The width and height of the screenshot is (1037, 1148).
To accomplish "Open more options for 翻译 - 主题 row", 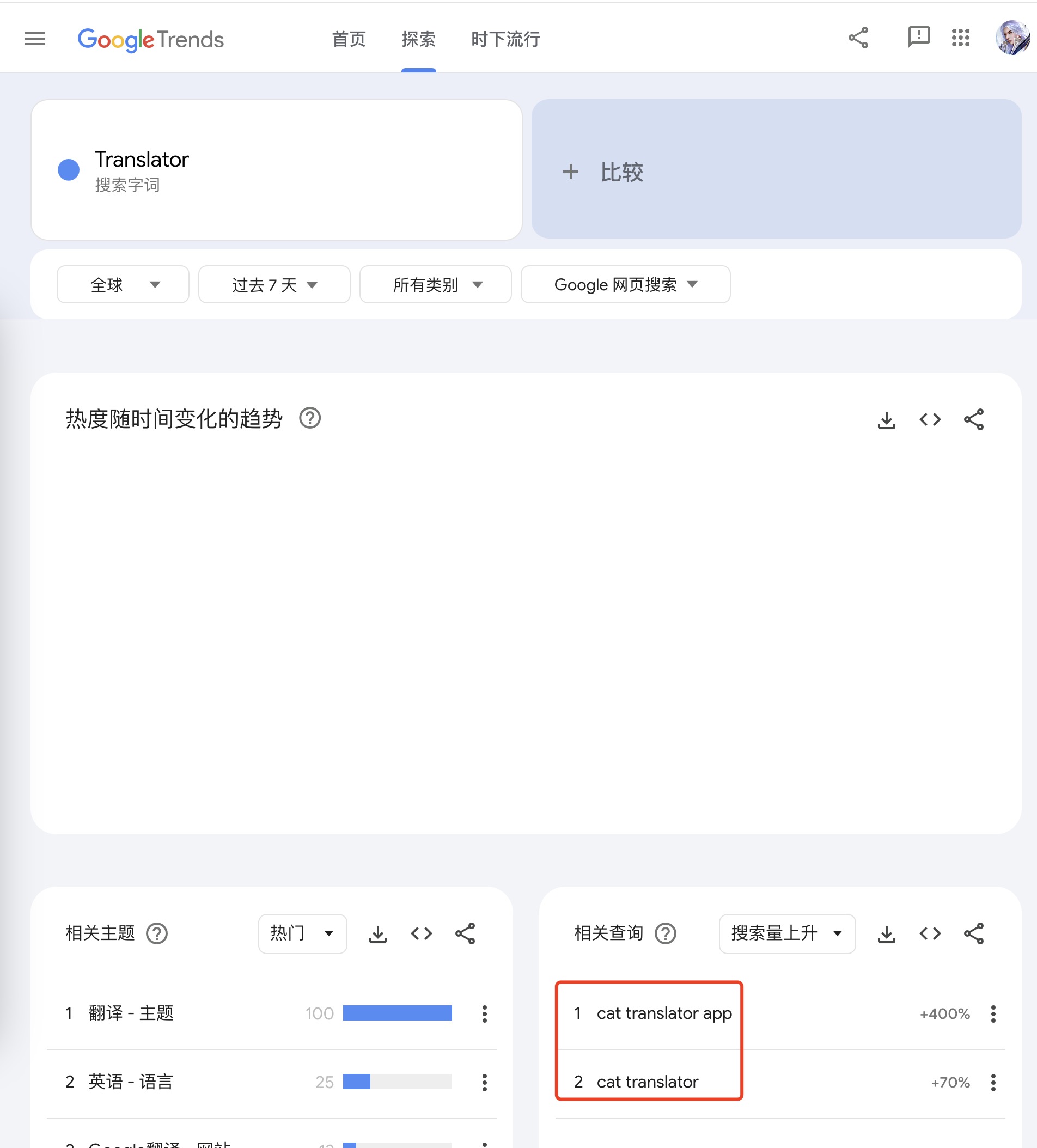I will (485, 1013).
